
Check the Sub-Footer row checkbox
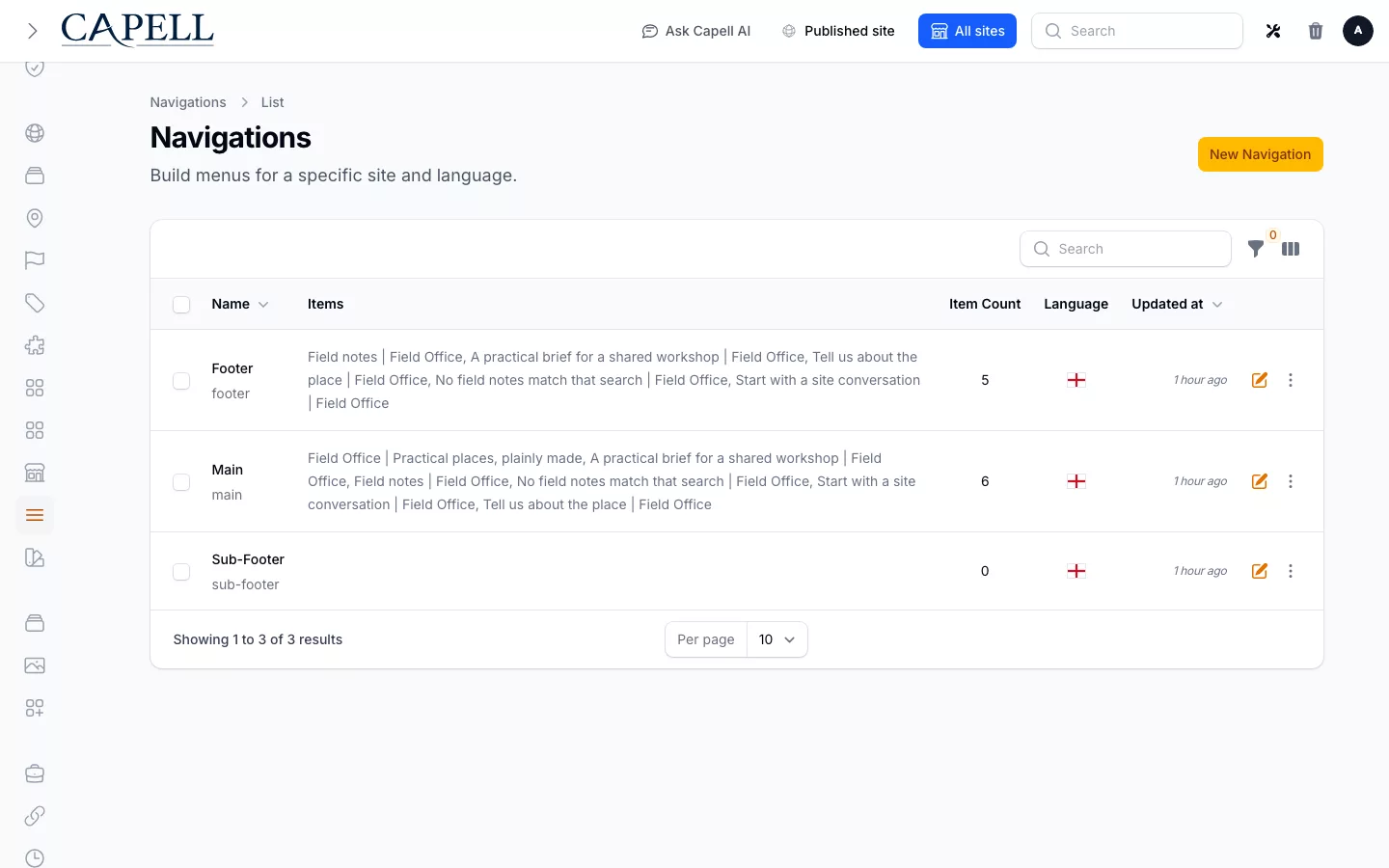181,572
